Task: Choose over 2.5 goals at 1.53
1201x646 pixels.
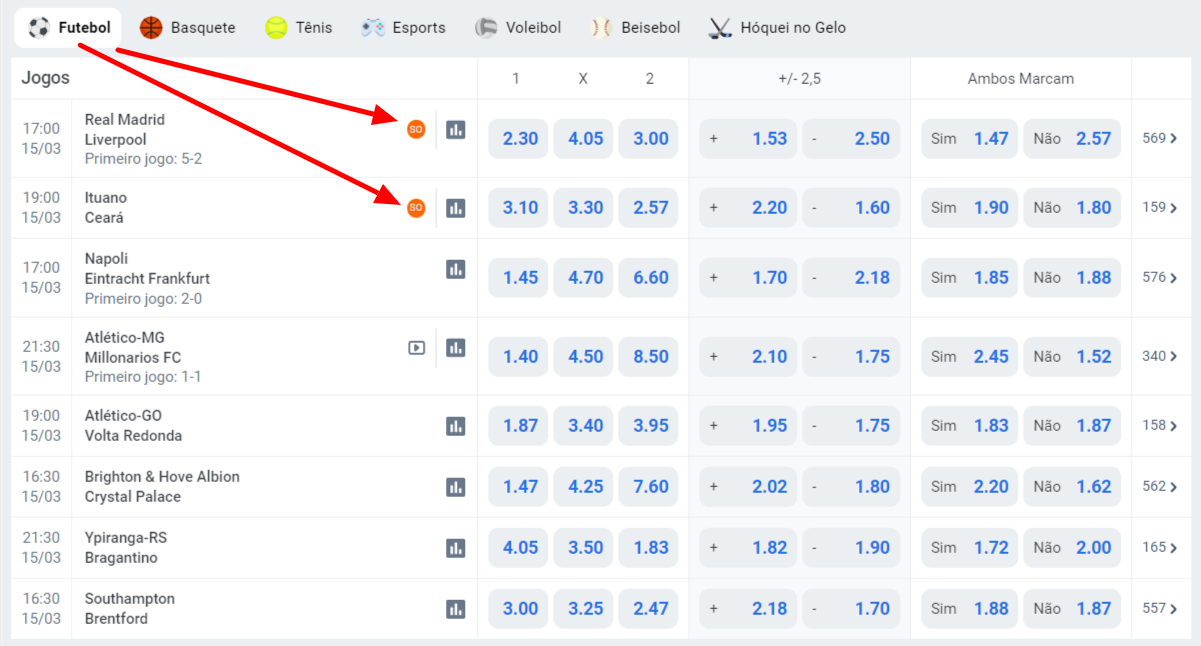Action: [749, 139]
